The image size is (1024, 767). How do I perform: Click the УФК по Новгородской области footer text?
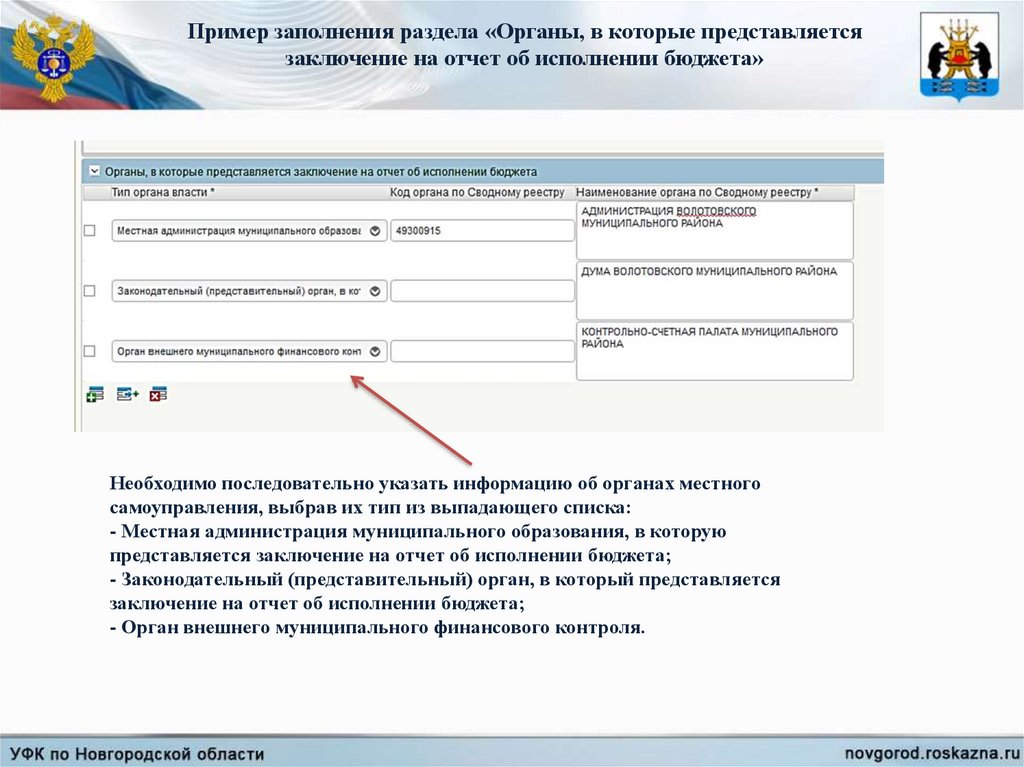pos(137,754)
